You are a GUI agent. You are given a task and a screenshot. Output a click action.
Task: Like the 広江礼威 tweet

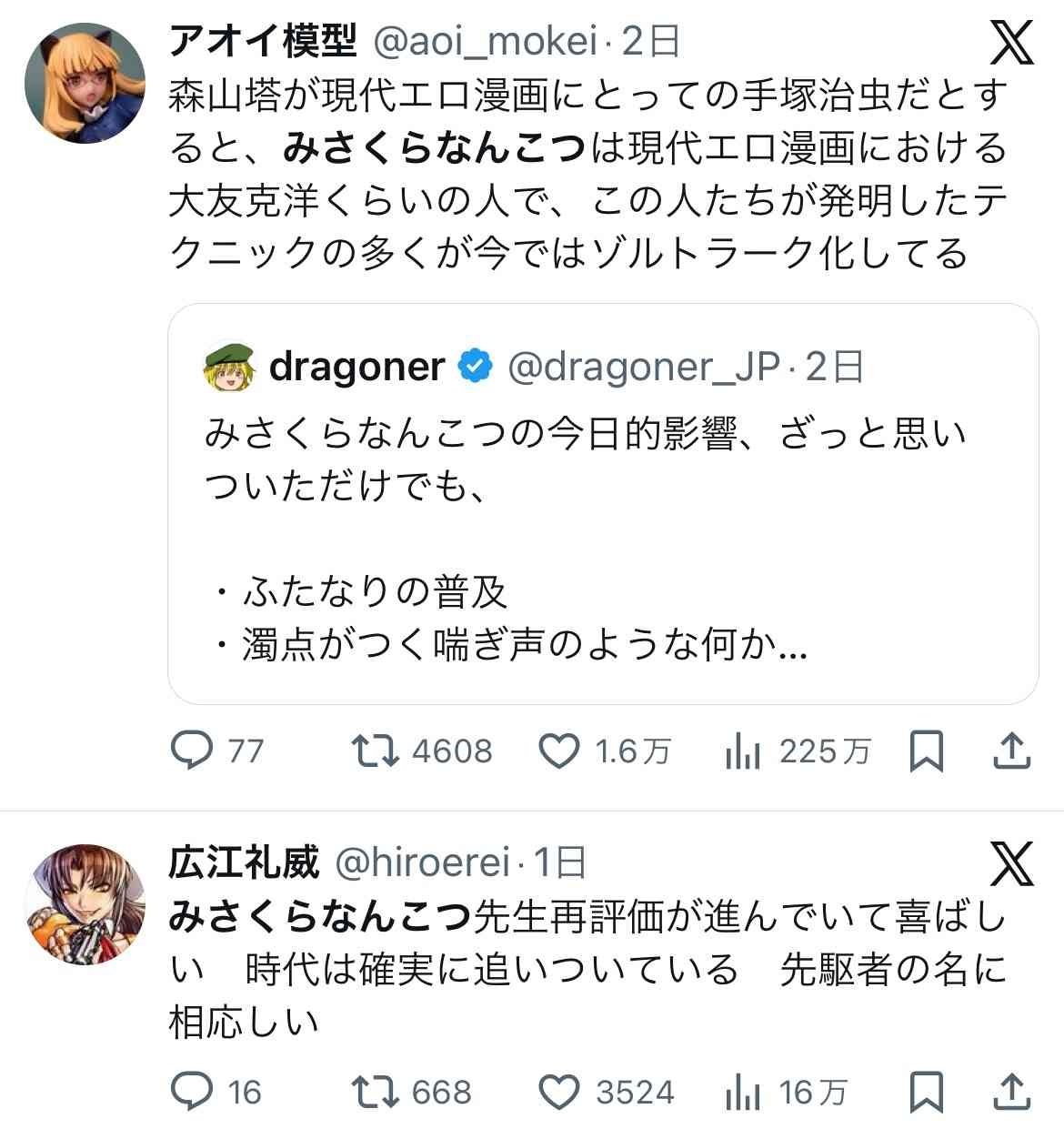pos(559,1091)
